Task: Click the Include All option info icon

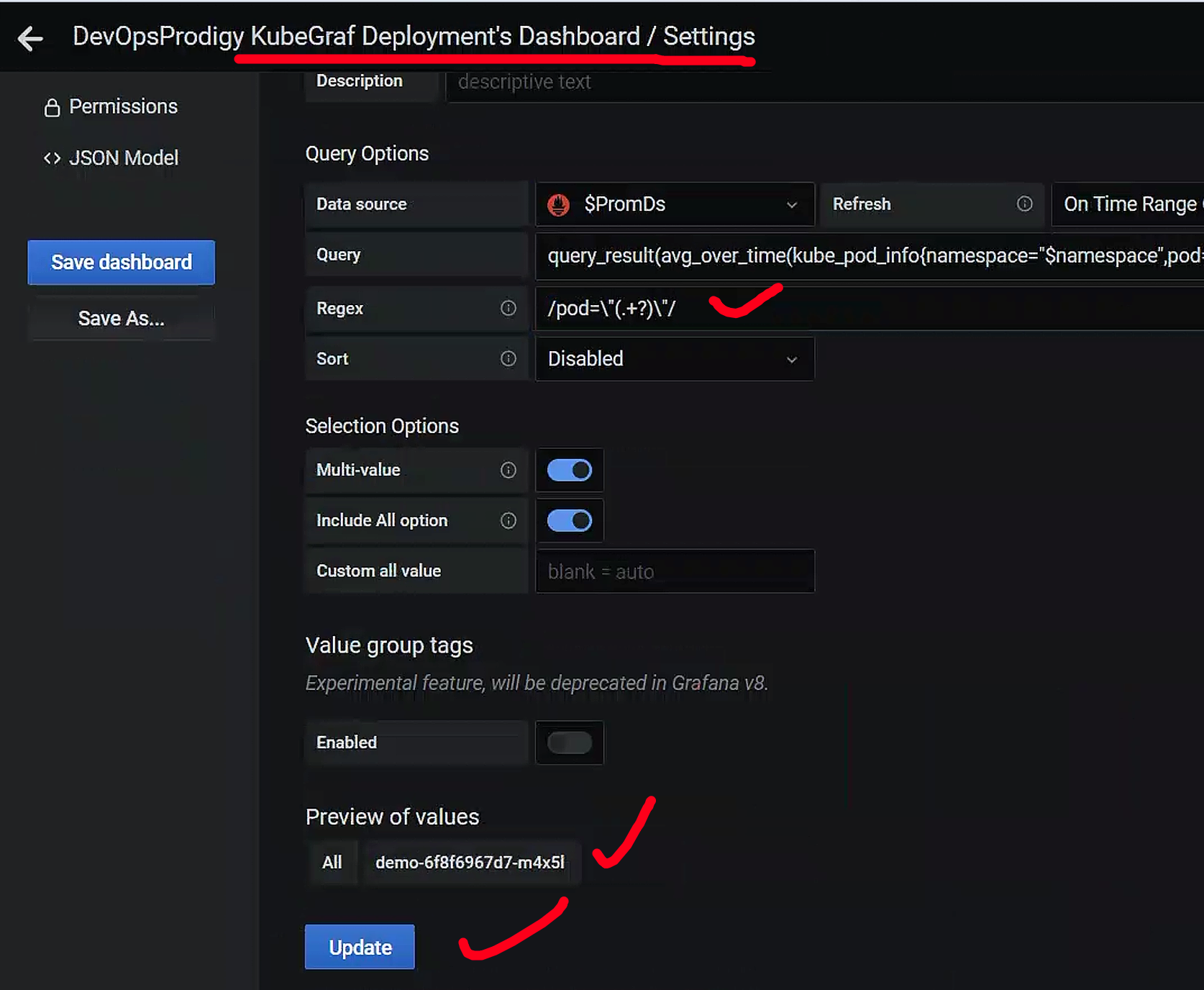Action: coord(508,521)
